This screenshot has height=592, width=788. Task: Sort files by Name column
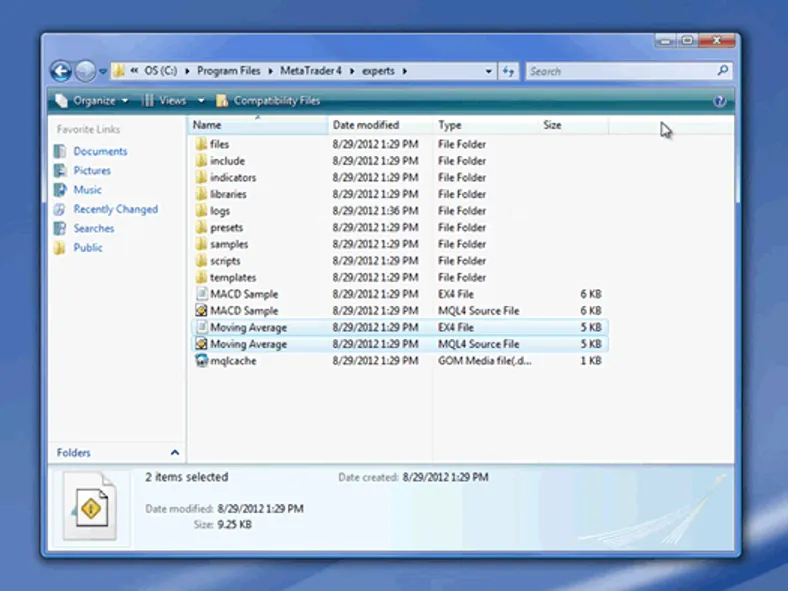pos(258,125)
